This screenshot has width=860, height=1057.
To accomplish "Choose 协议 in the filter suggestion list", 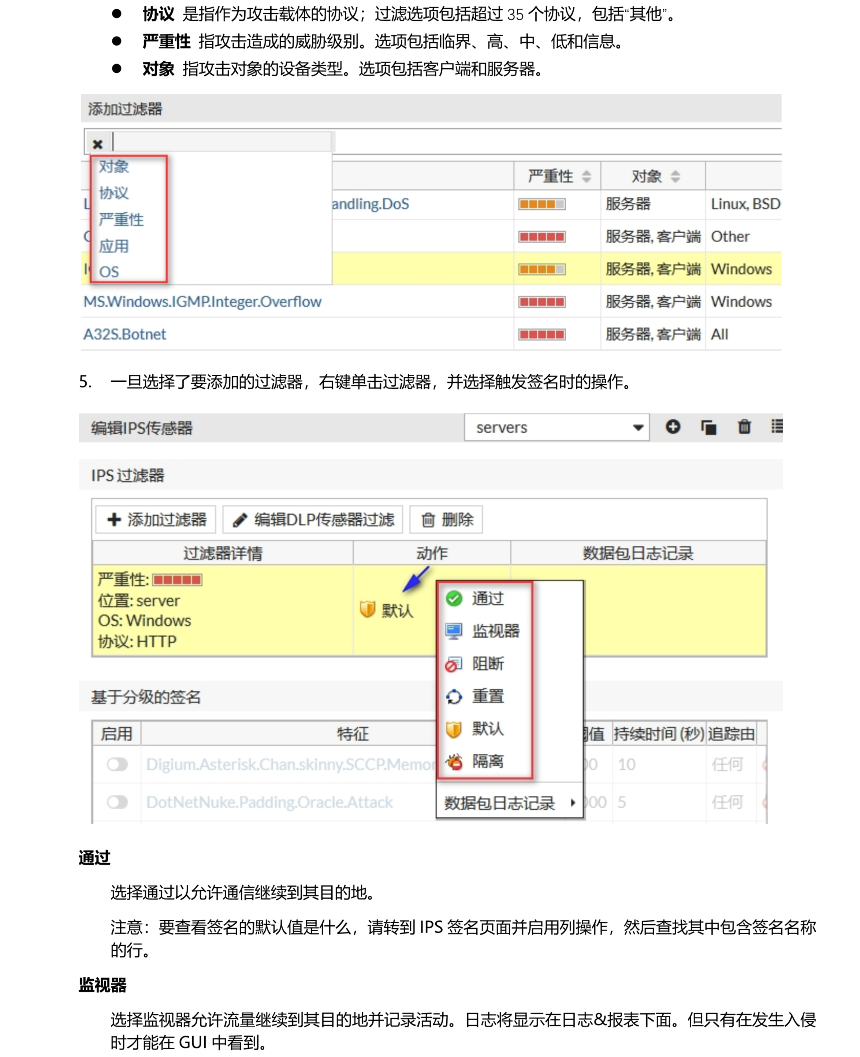I will (113, 193).
